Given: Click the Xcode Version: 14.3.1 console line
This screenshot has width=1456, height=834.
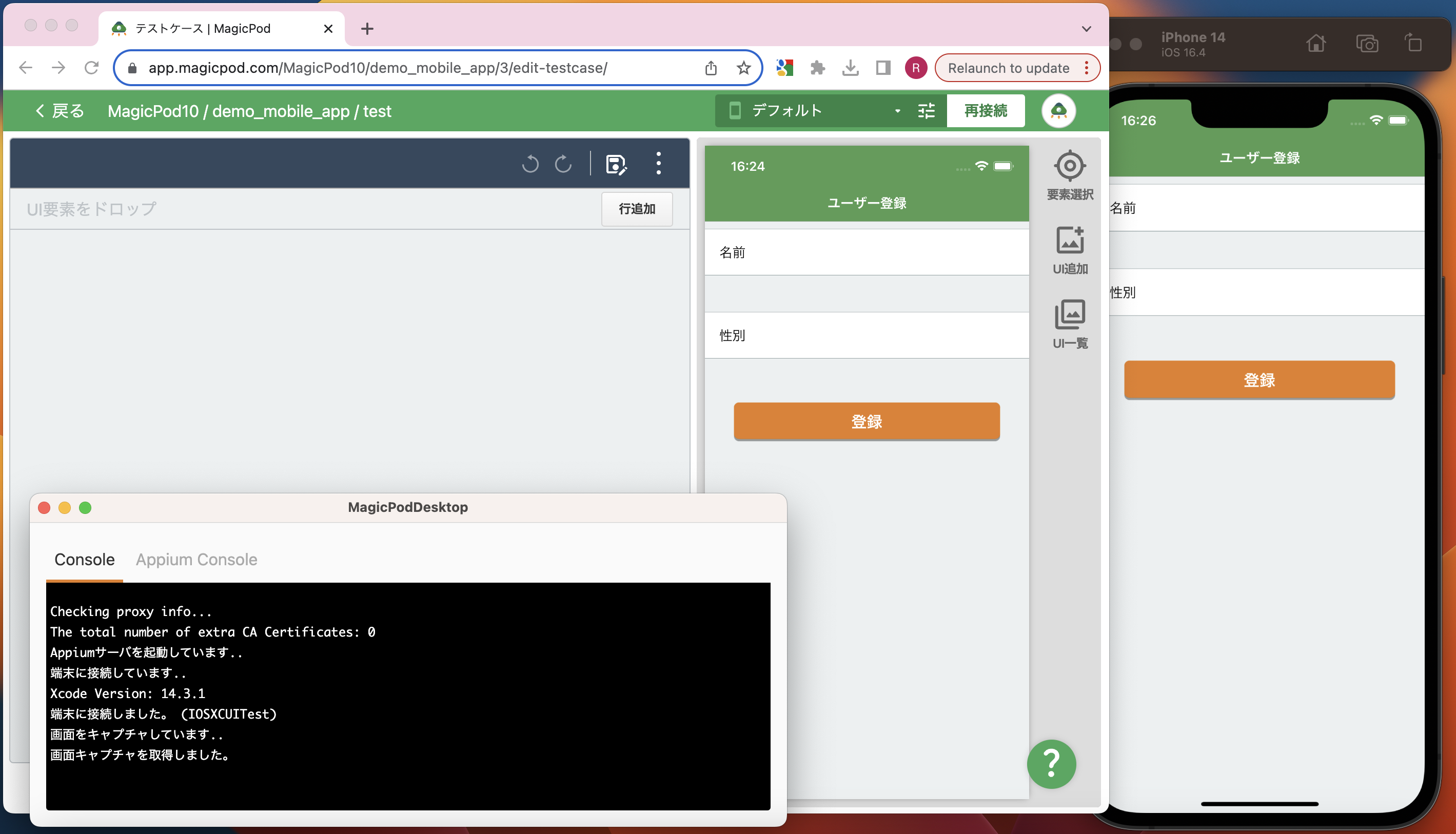Looking at the screenshot, I should 127,693.
